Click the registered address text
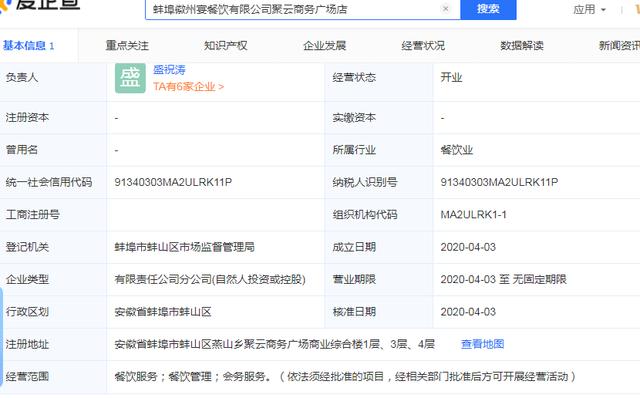The width and height of the screenshot is (640, 398). click(x=274, y=344)
